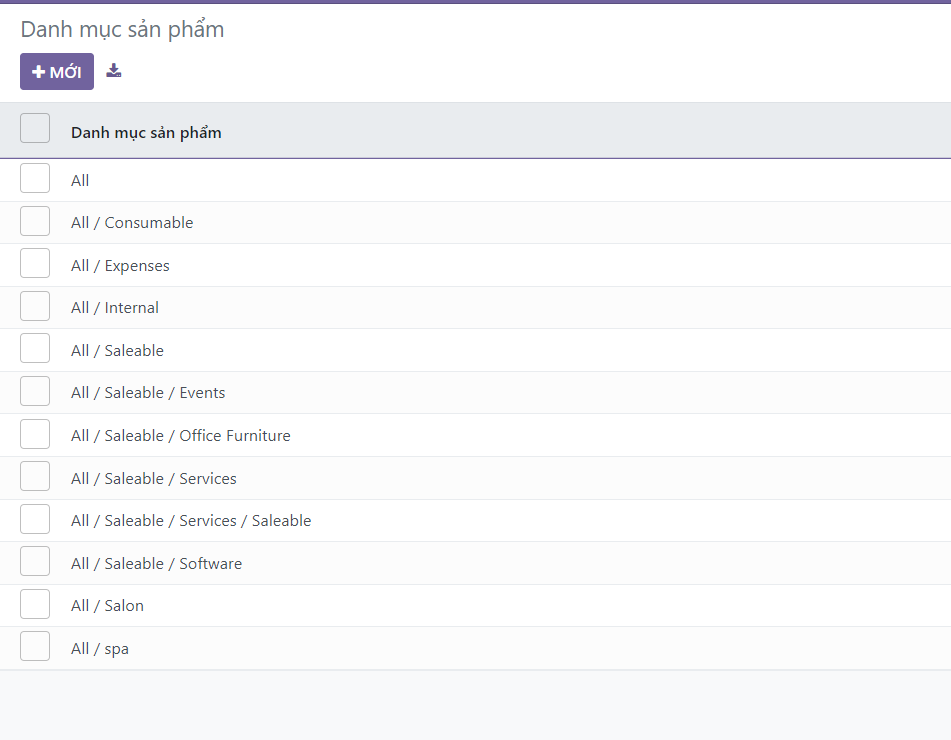Check the All / Saleable row checkbox
This screenshot has width=951, height=740.
(35, 349)
